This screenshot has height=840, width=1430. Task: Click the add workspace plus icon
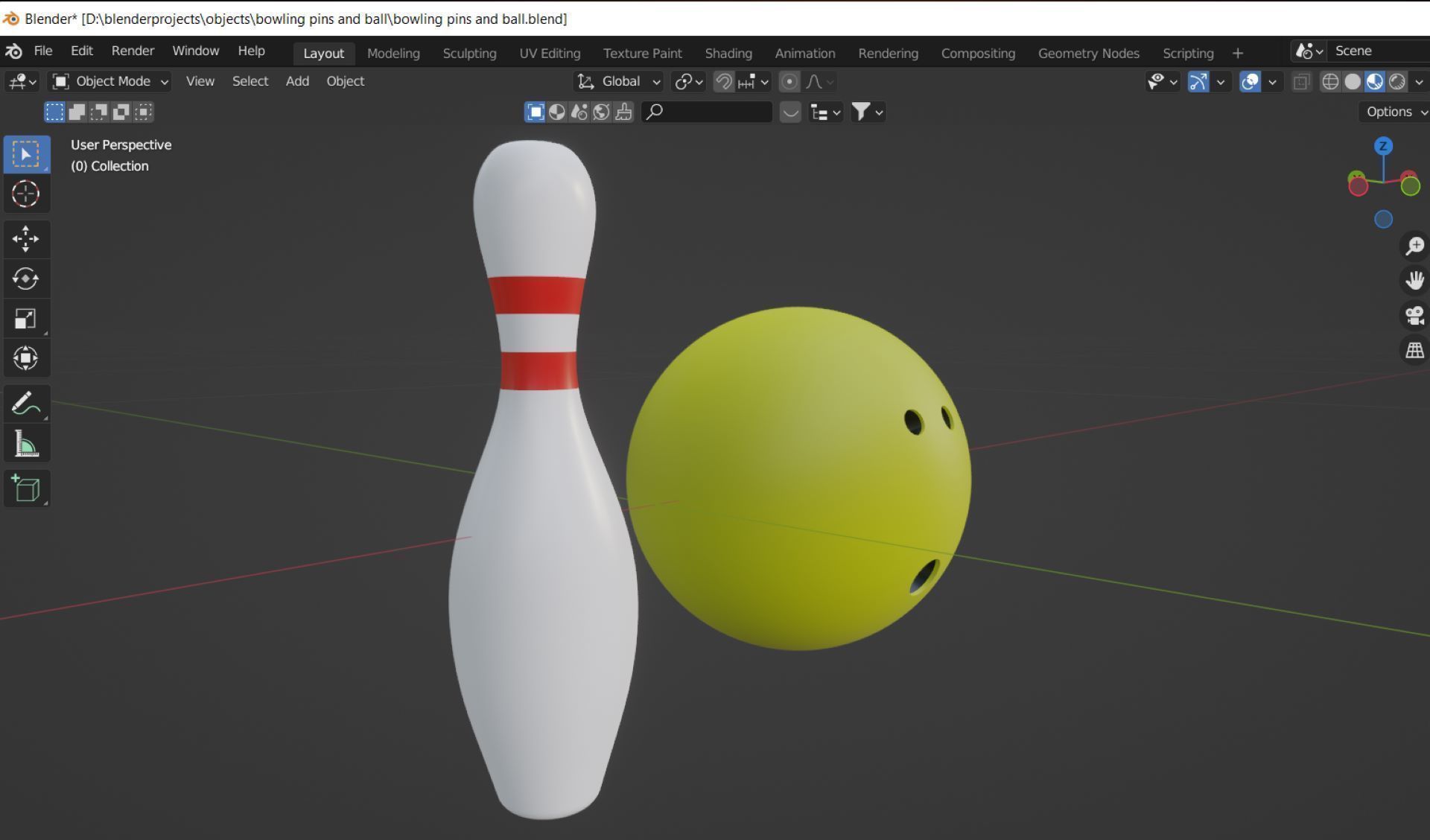click(x=1238, y=53)
